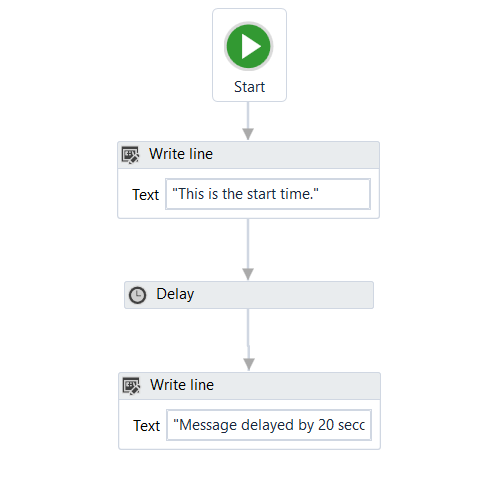Viewport: 477px width, 486px height.
Task: Click the second Write line activity icon
Action: [131, 386]
